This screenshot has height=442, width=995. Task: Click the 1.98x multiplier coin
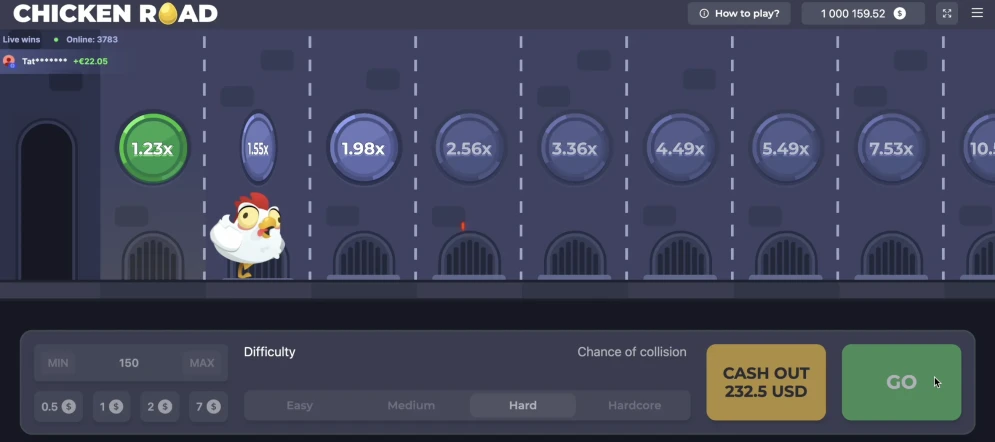(x=363, y=149)
